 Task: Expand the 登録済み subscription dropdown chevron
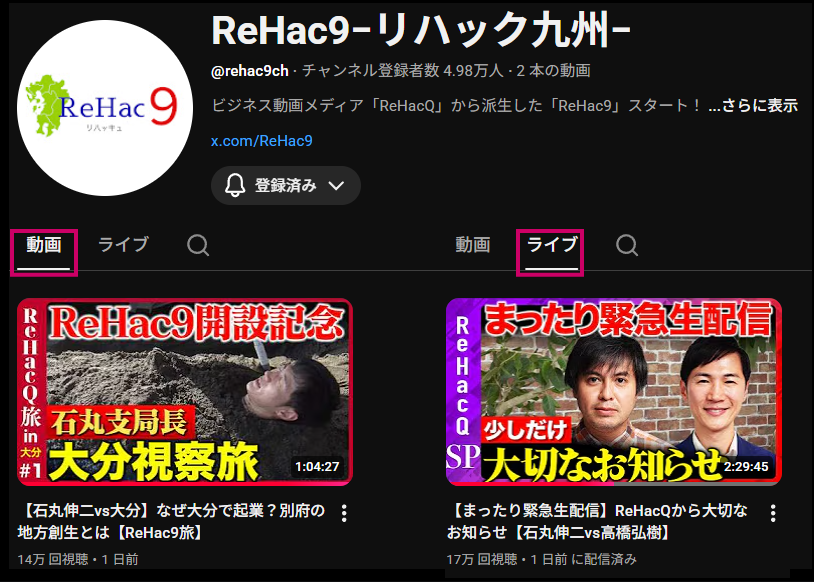pos(336,185)
